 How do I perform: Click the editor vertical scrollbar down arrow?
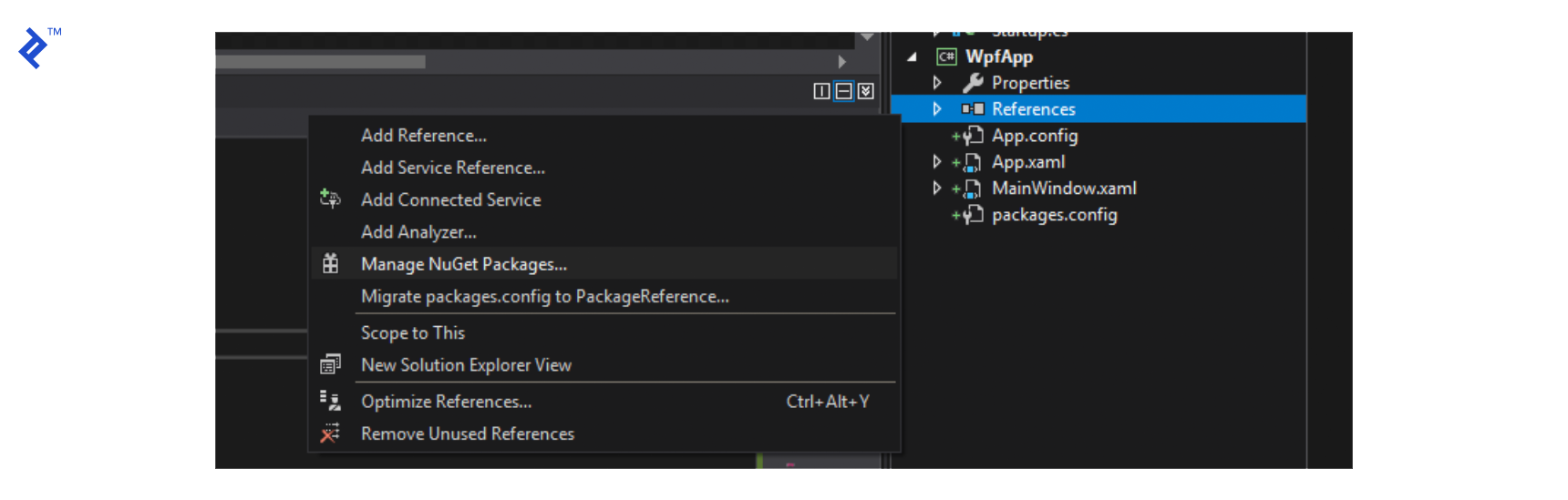pos(867,37)
